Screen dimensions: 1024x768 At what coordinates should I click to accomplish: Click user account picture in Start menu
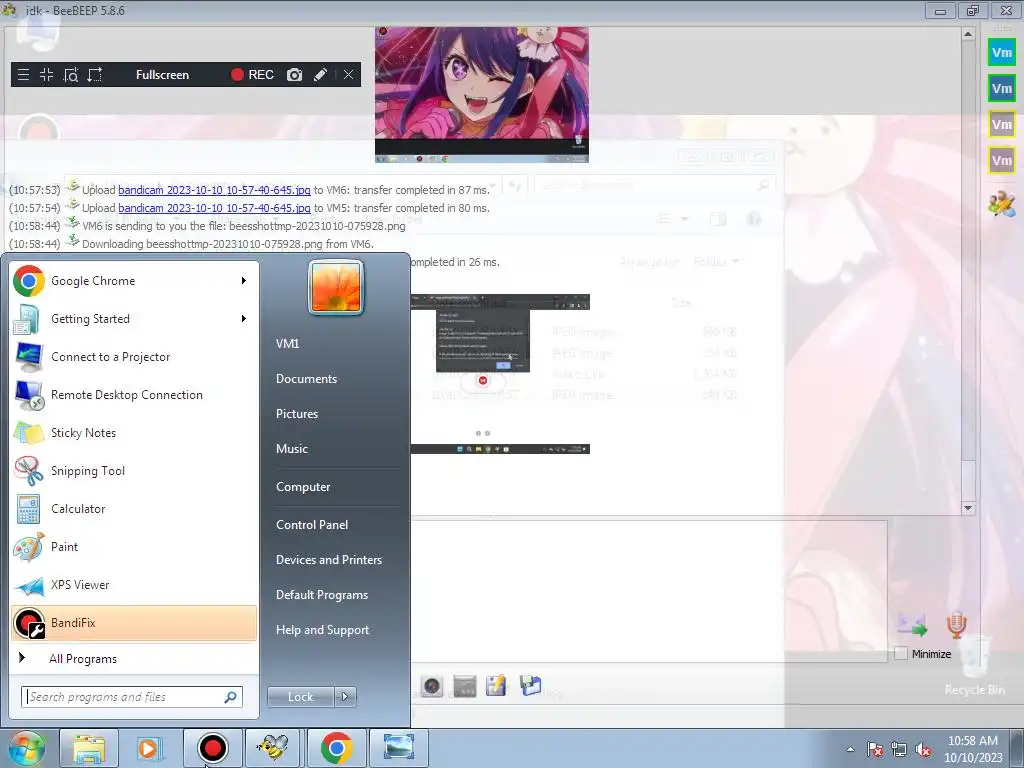point(336,287)
